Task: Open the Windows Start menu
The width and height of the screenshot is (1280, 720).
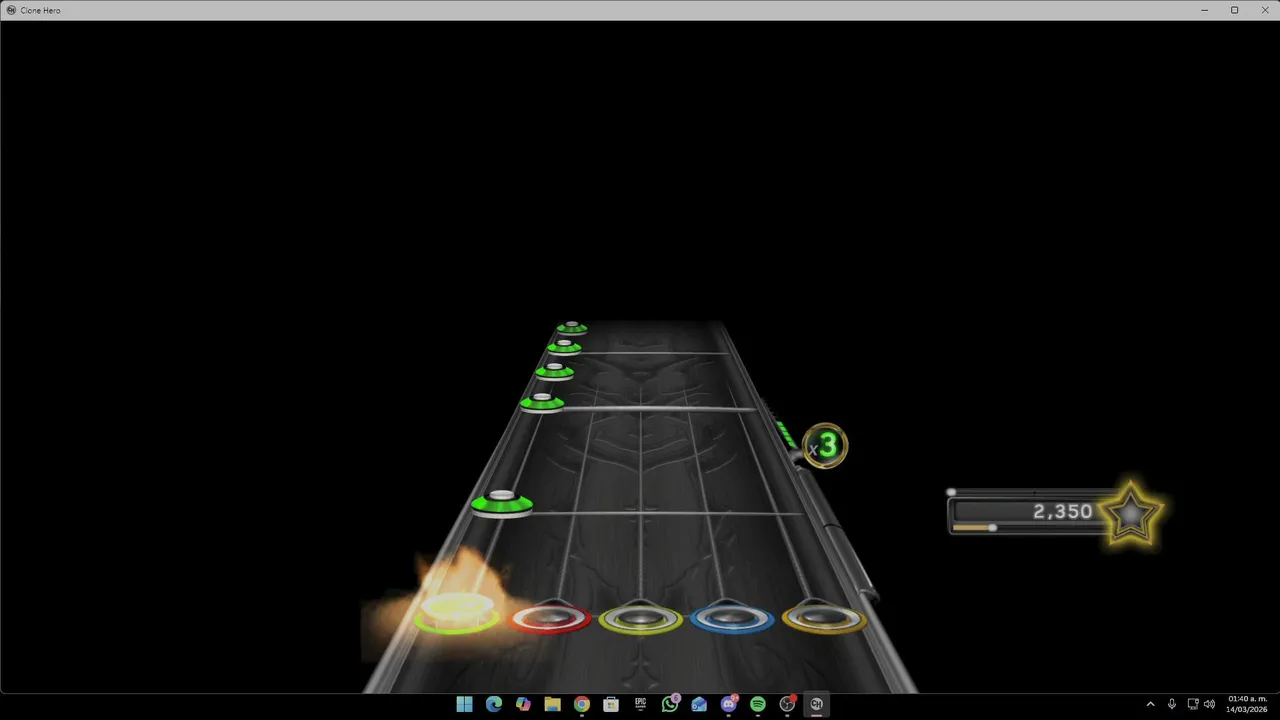Action: pos(464,704)
